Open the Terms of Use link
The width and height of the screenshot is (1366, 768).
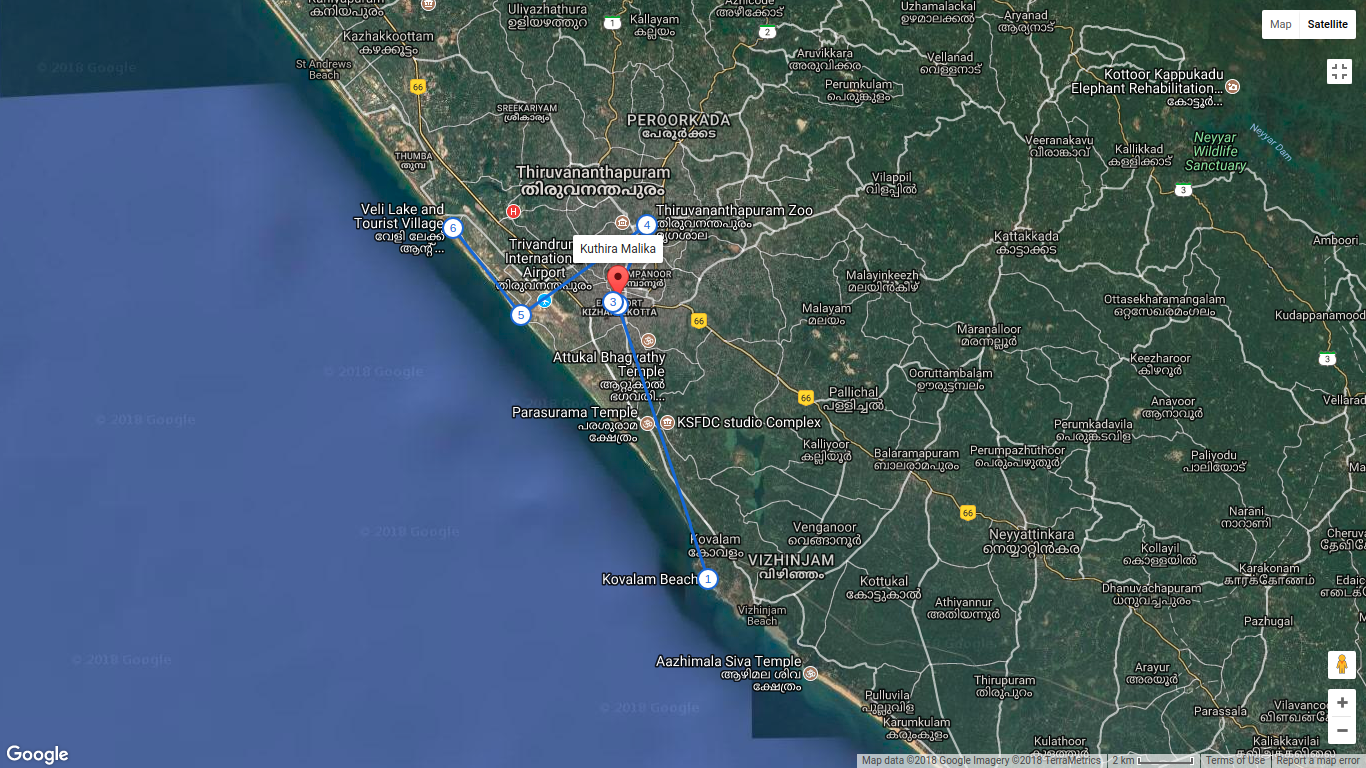(1234, 759)
